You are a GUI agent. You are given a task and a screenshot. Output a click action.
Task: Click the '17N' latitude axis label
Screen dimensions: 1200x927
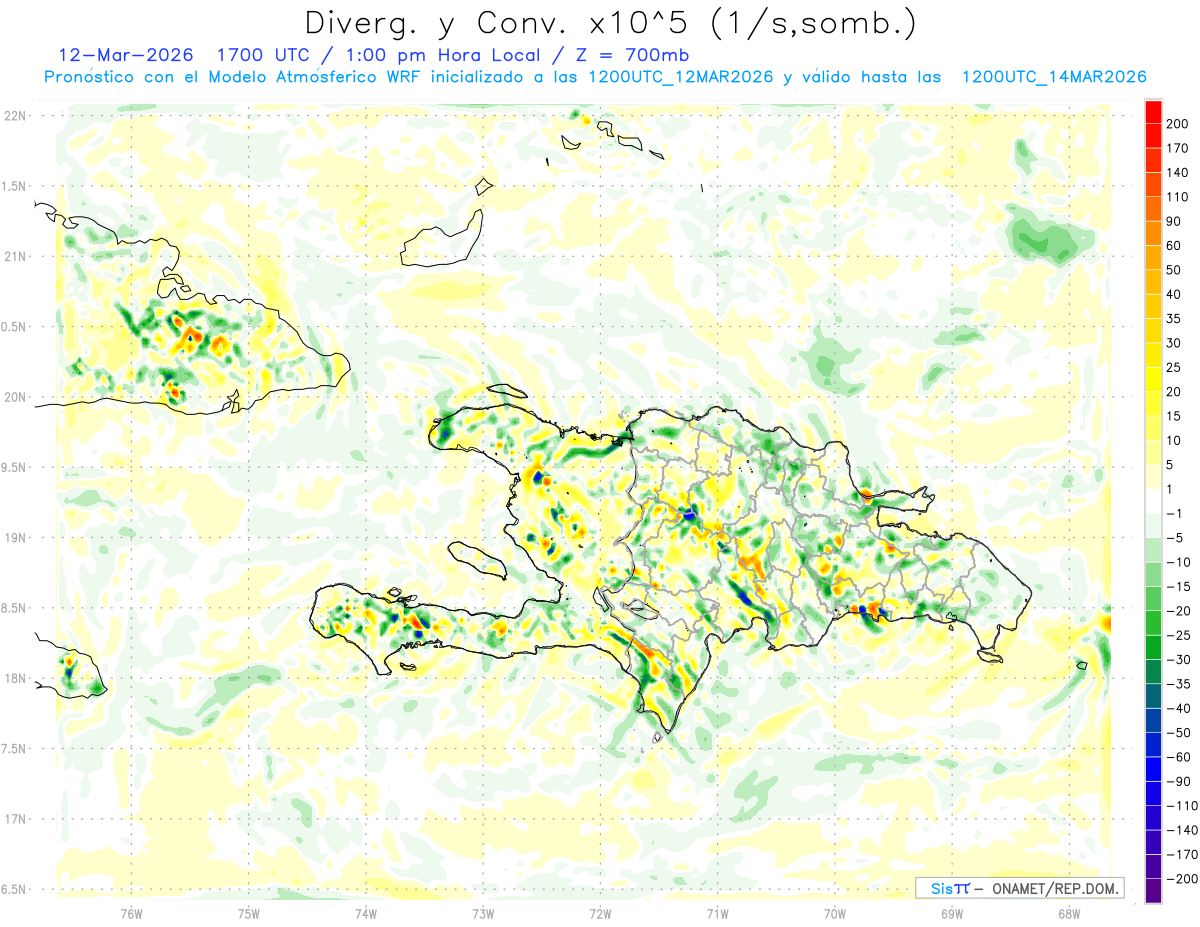point(14,819)
